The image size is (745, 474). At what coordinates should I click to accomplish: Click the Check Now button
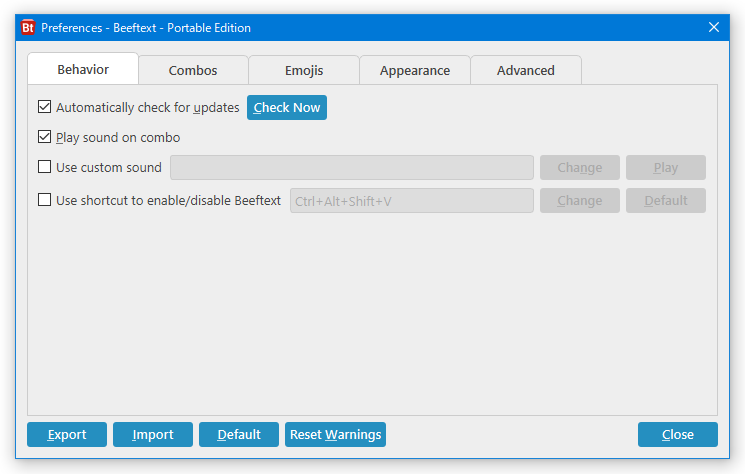tap(287, 107)
